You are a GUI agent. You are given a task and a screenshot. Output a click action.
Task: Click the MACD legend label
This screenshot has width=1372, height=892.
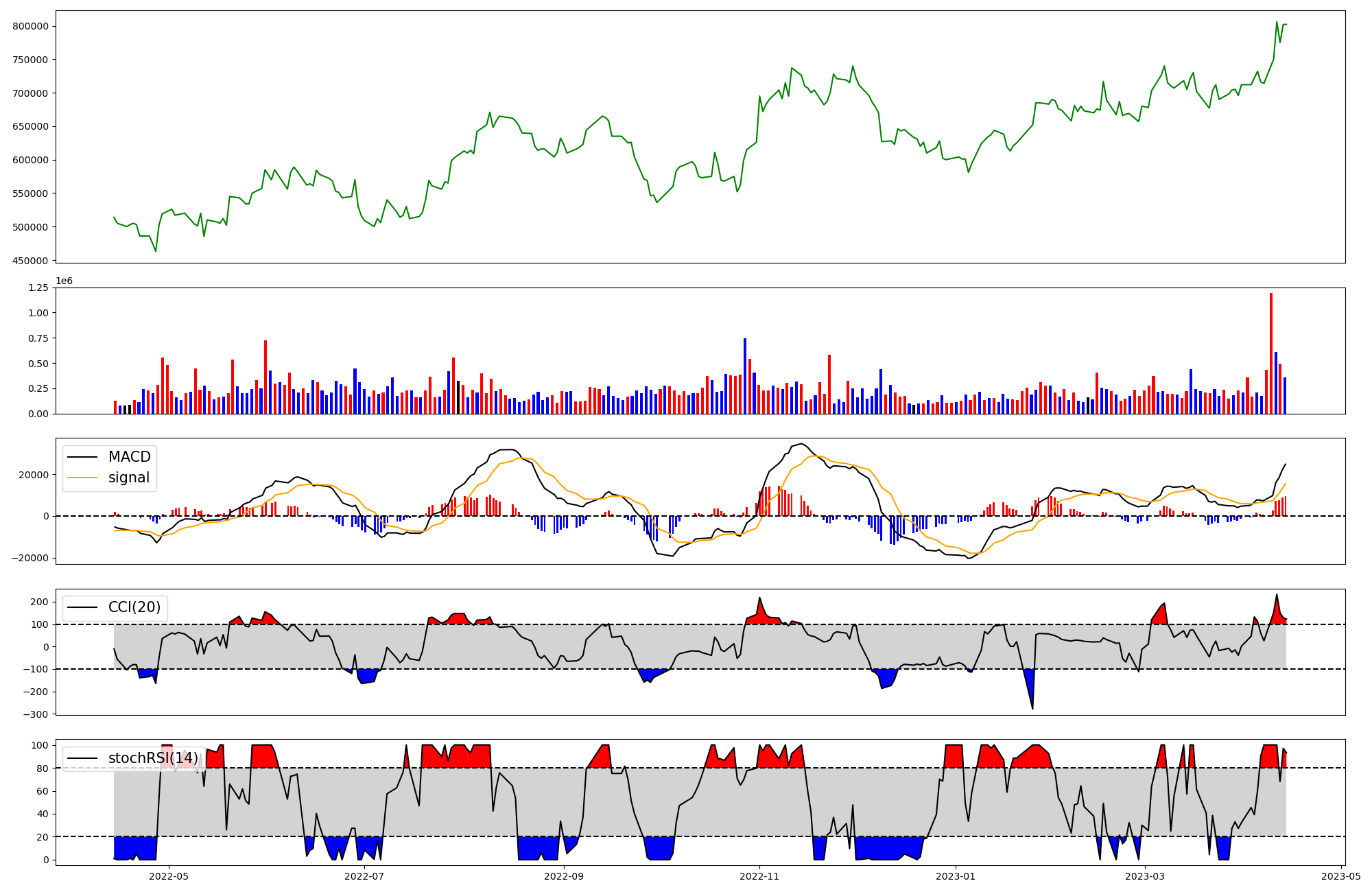point(129,457)
